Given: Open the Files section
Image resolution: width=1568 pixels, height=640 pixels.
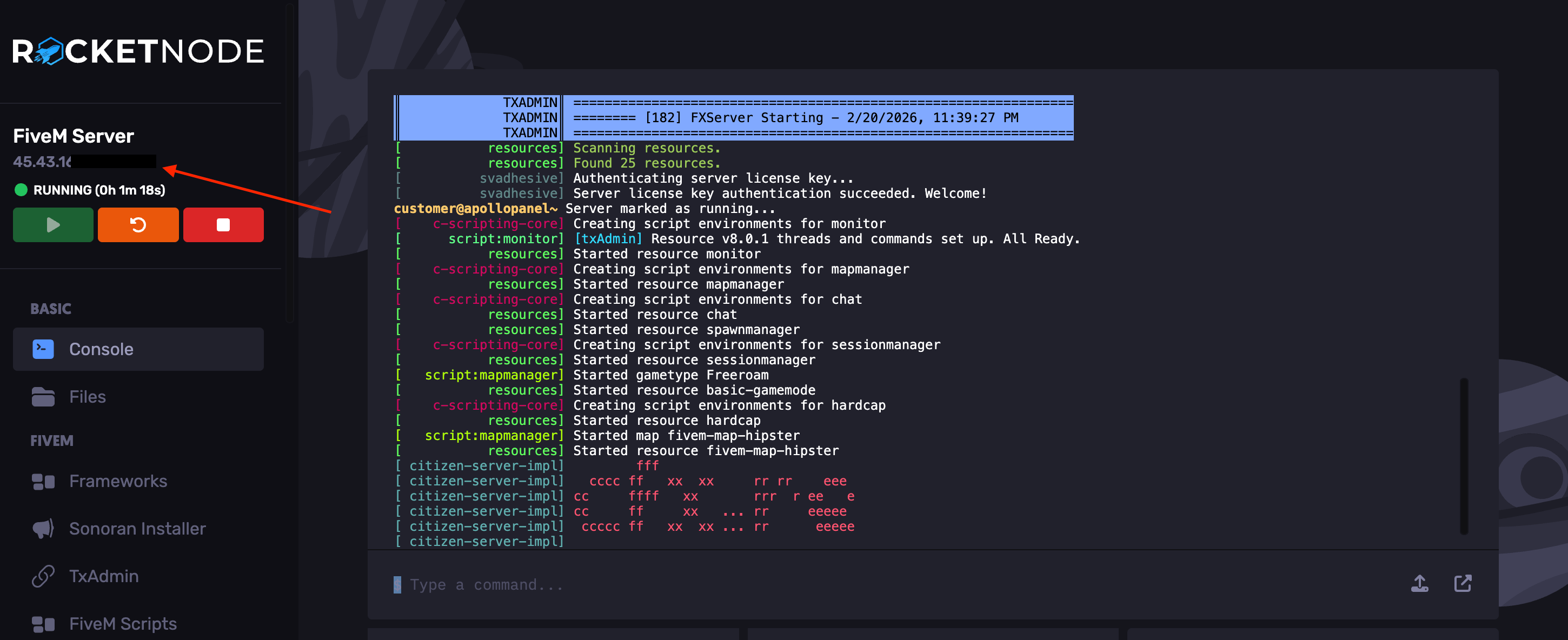Looking at the screenshot, I should tap(87, 397).
